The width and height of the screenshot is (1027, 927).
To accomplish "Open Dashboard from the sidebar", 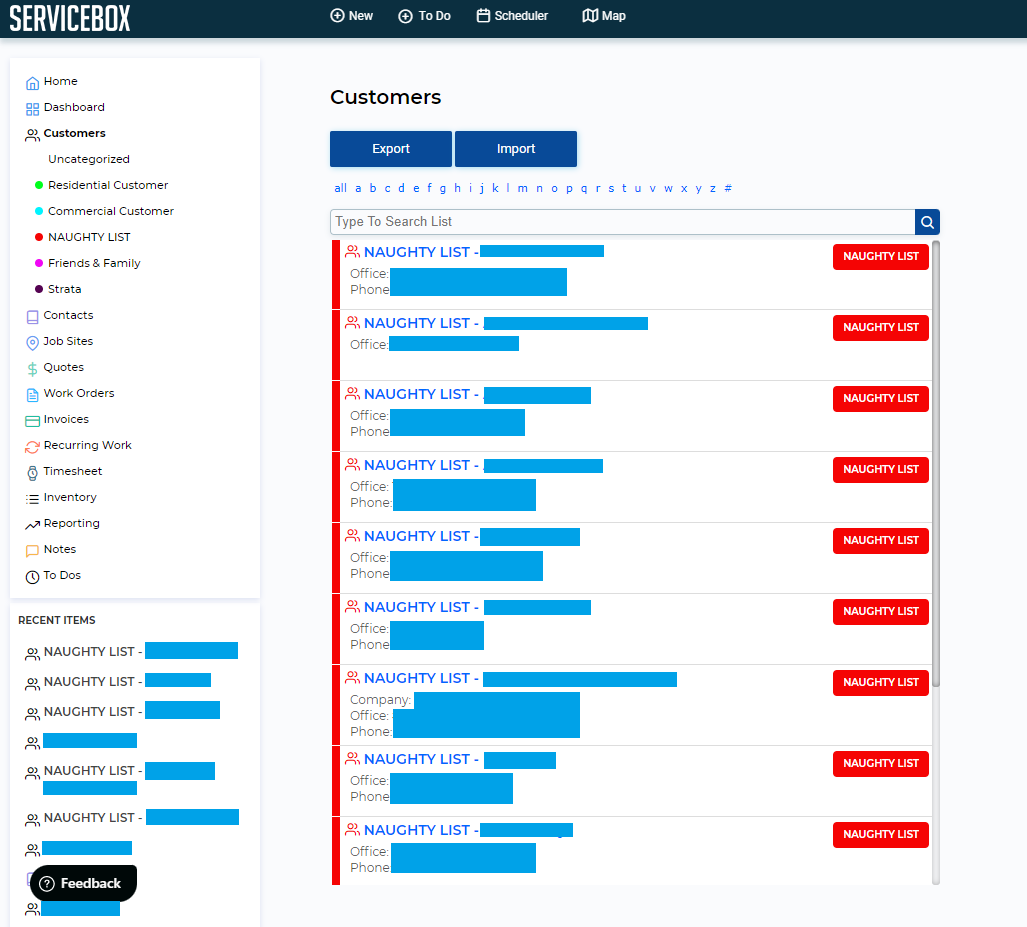I will [74, 107].
